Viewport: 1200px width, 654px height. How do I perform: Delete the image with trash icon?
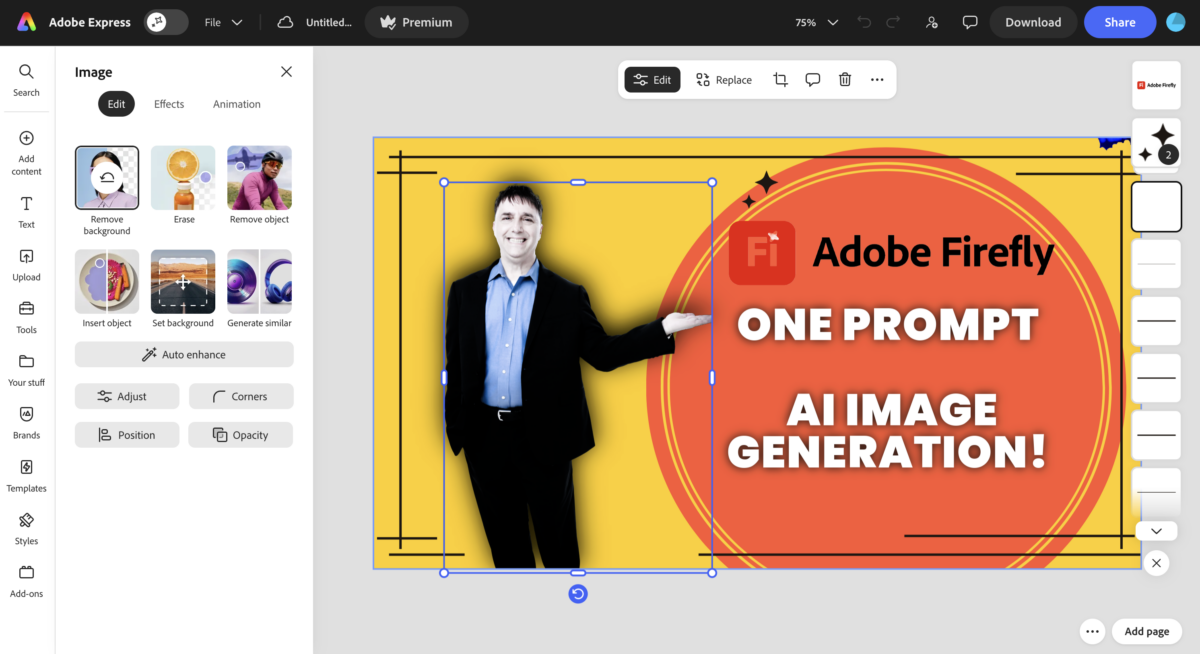(x=845, y=80)
